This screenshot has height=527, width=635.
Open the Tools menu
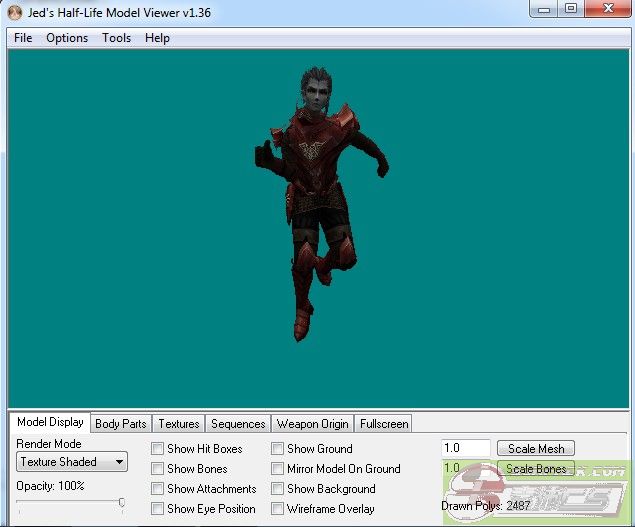pyautogui.click(x=116, y=38)
